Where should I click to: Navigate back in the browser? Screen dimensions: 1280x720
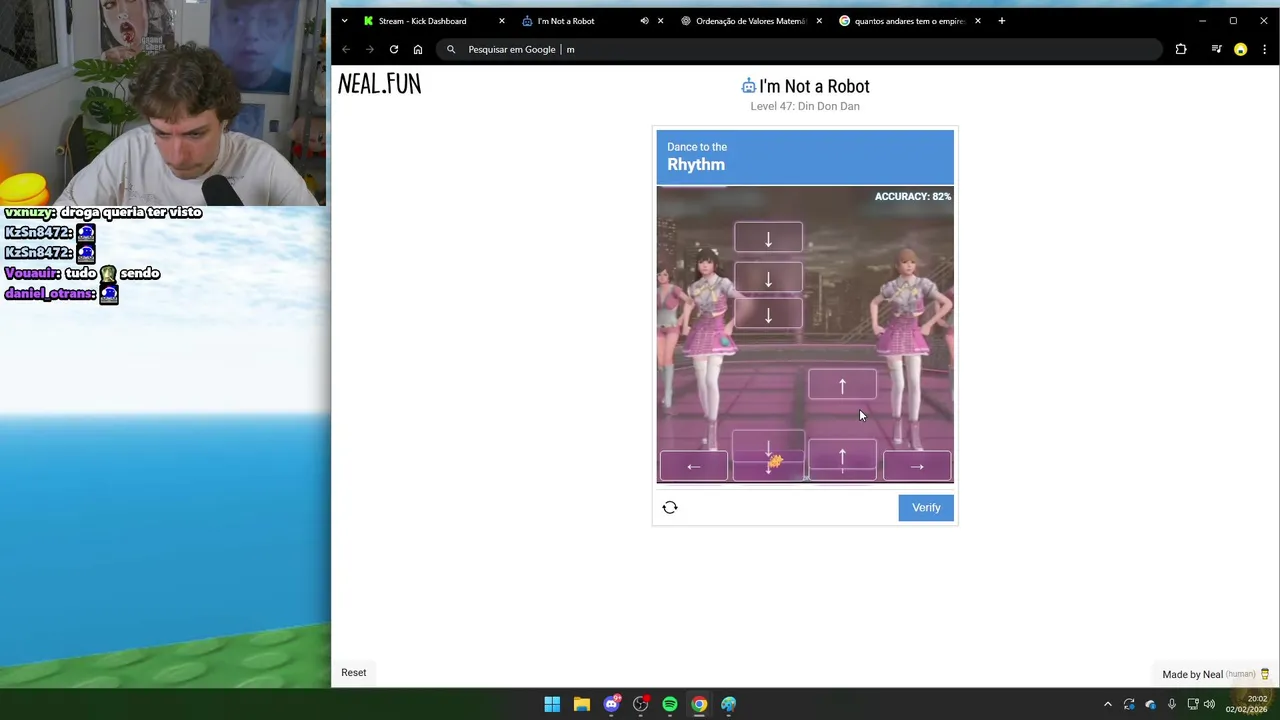tap(346, 49)
